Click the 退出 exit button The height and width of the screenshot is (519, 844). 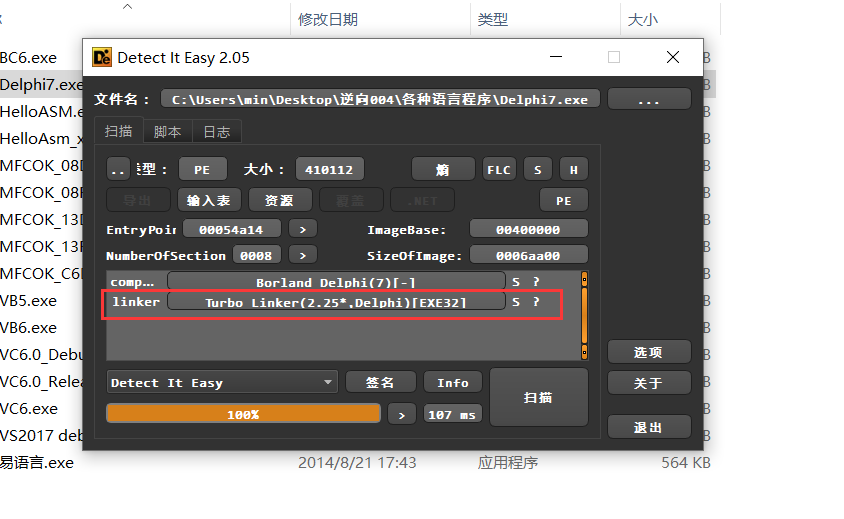[649, 427]
